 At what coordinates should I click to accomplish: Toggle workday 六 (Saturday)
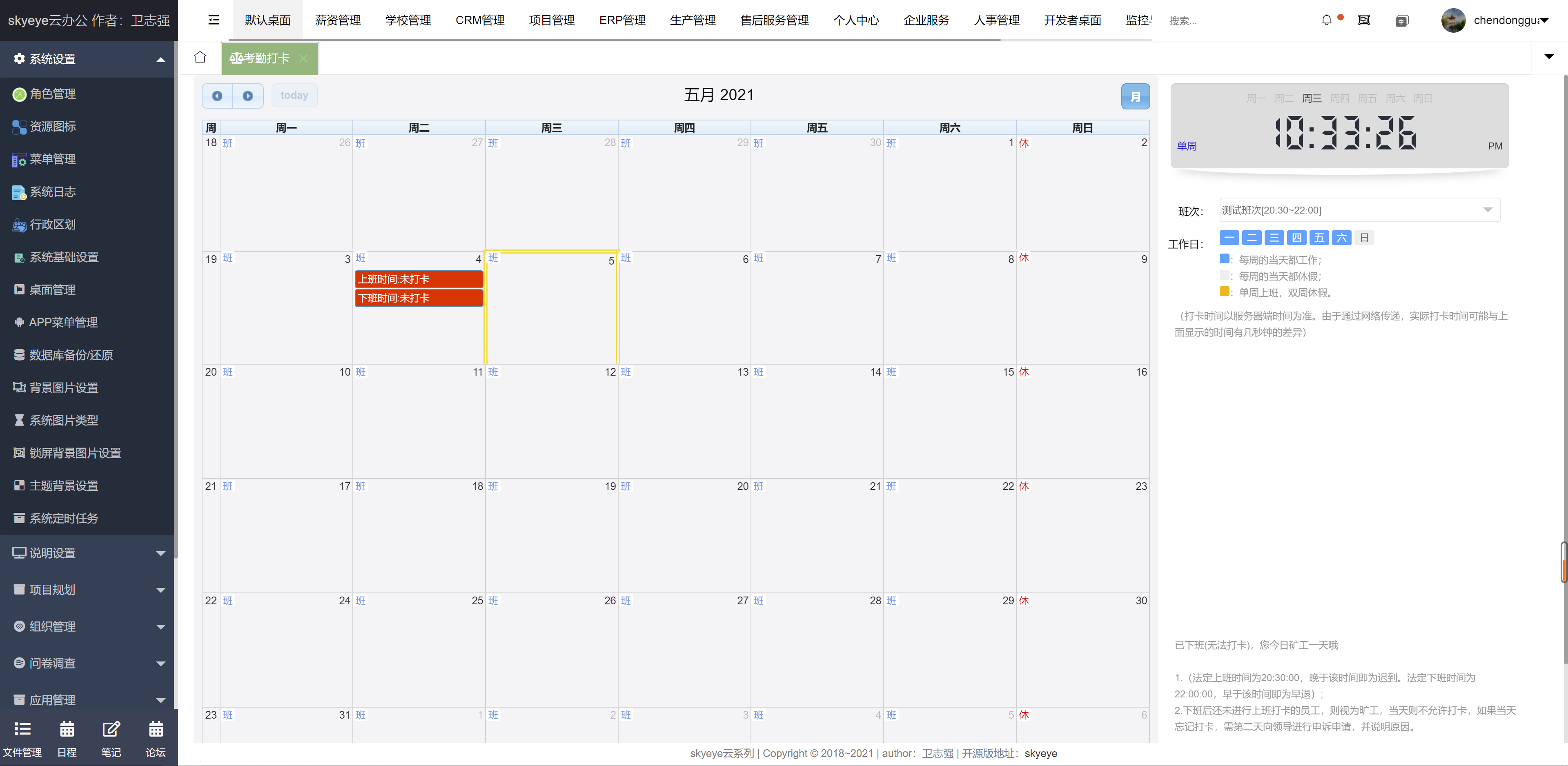(1341, 238)
